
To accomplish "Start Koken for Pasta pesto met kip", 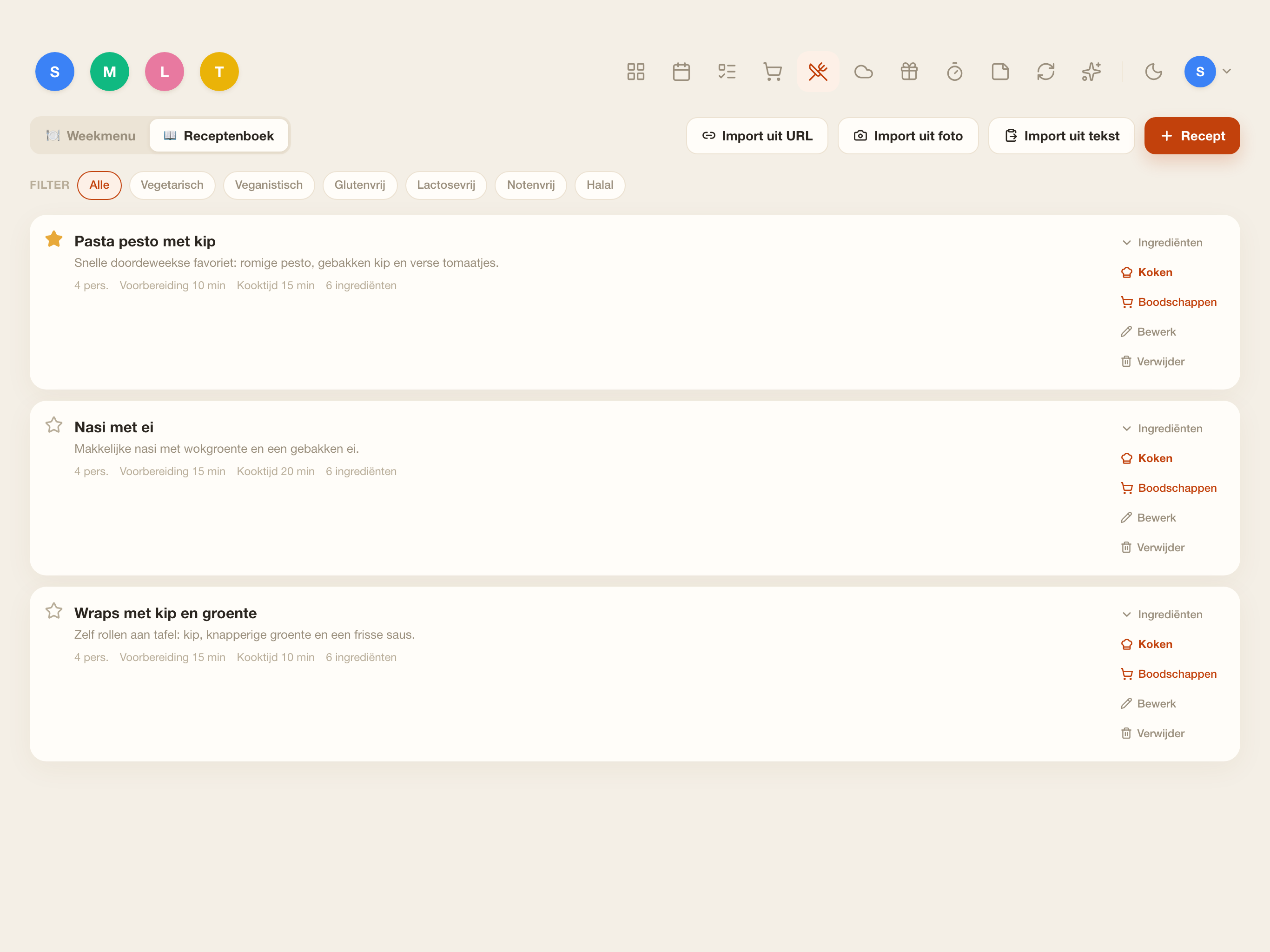I will tap(1146, 272).
